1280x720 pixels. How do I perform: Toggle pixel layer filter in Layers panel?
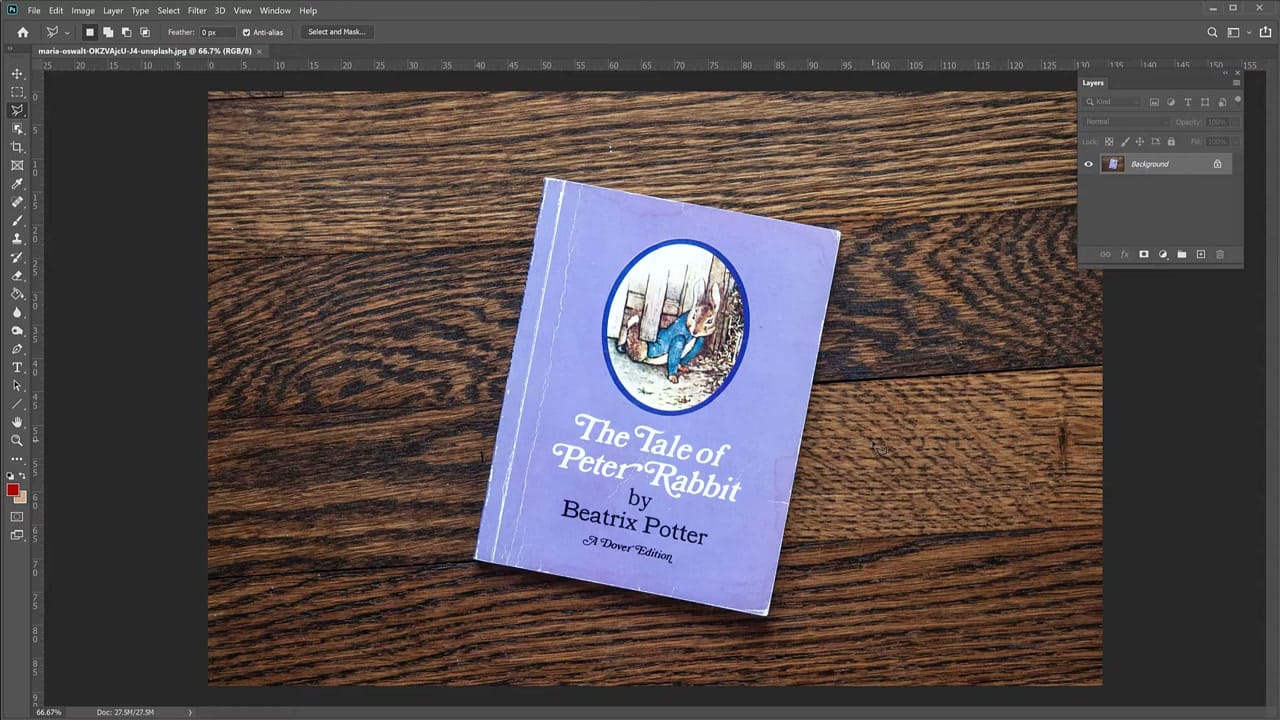[1154, 102]
